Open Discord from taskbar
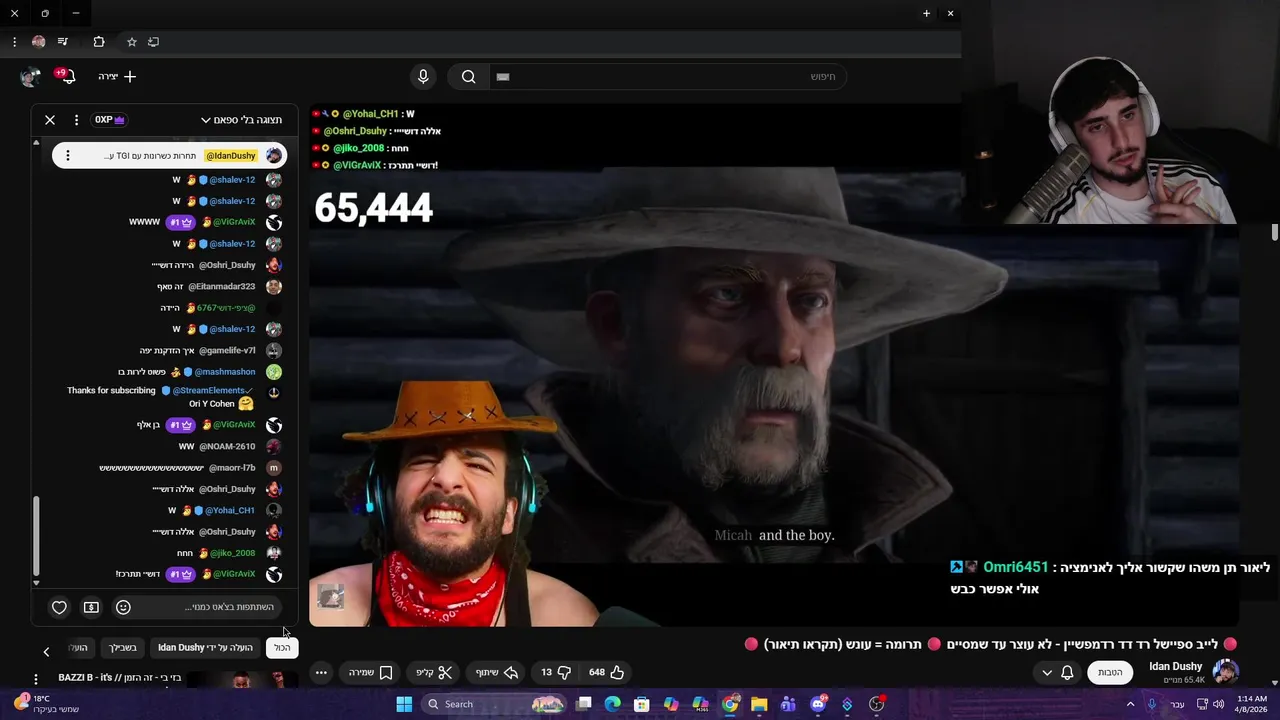The image size is (1280, 720). (818, 704)
